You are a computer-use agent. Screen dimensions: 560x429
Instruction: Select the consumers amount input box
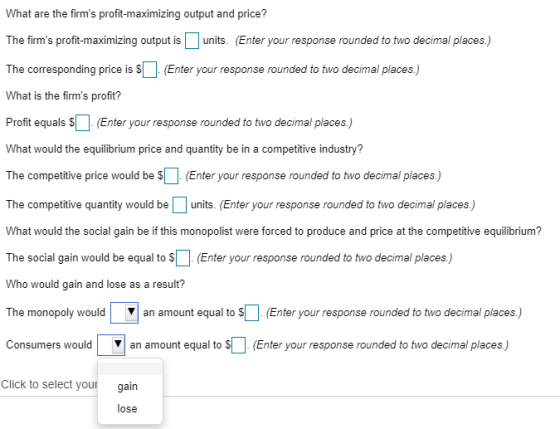pyautogui.click(x=239, y=345)
